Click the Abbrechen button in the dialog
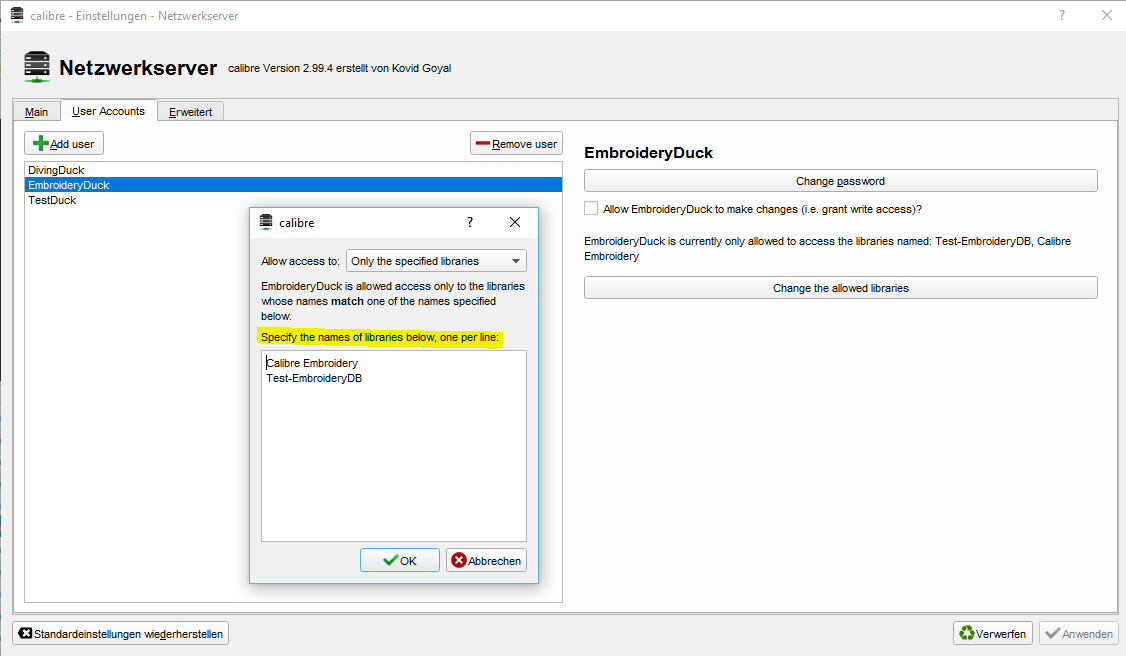Image resolution: width=1126 pixels, height=656 pixels. [x=486, y=561]
